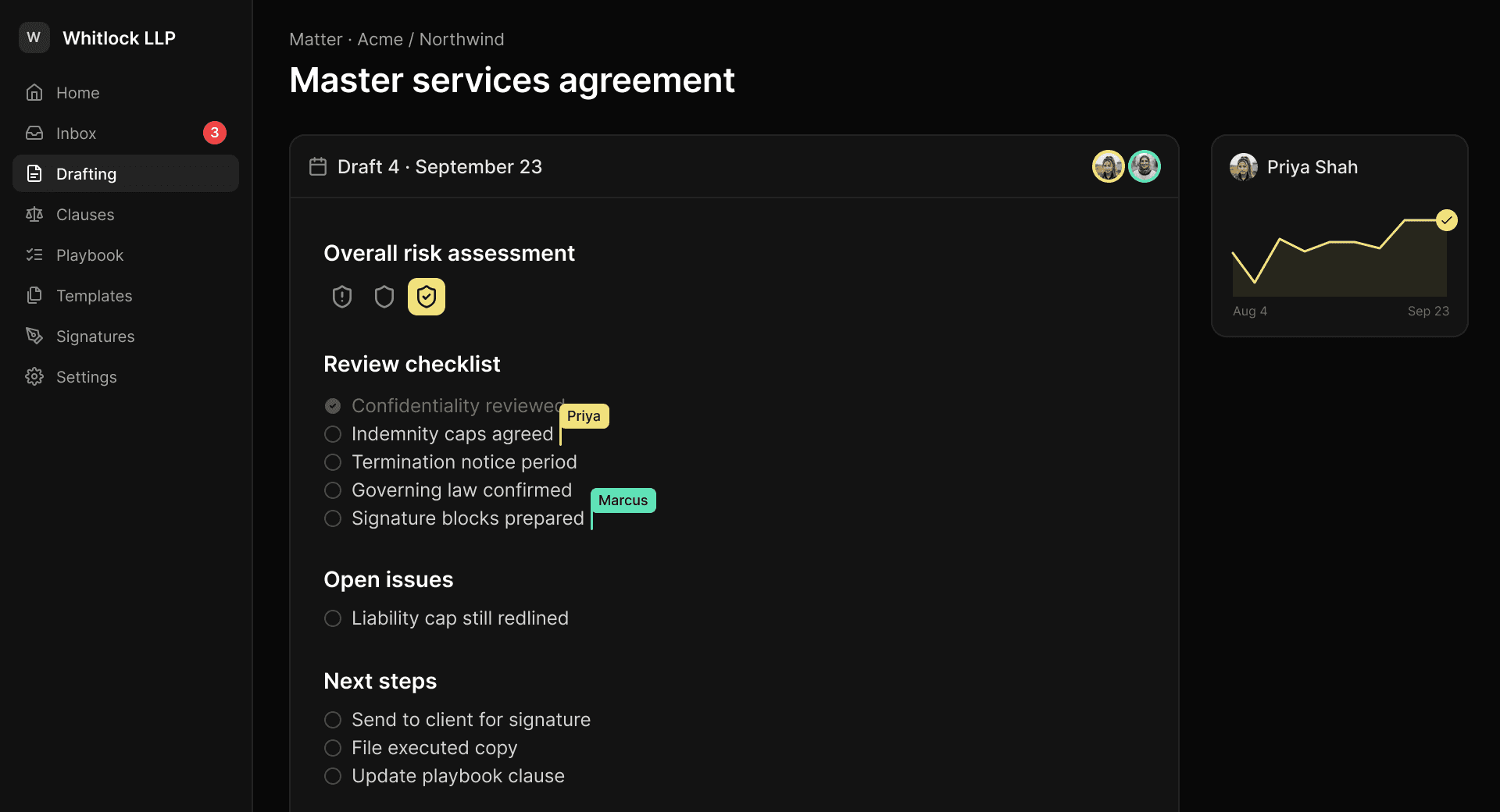Click the Playbook checklist icon
The height and width of the screenshot is (812, 1500).
coord(34,255)
